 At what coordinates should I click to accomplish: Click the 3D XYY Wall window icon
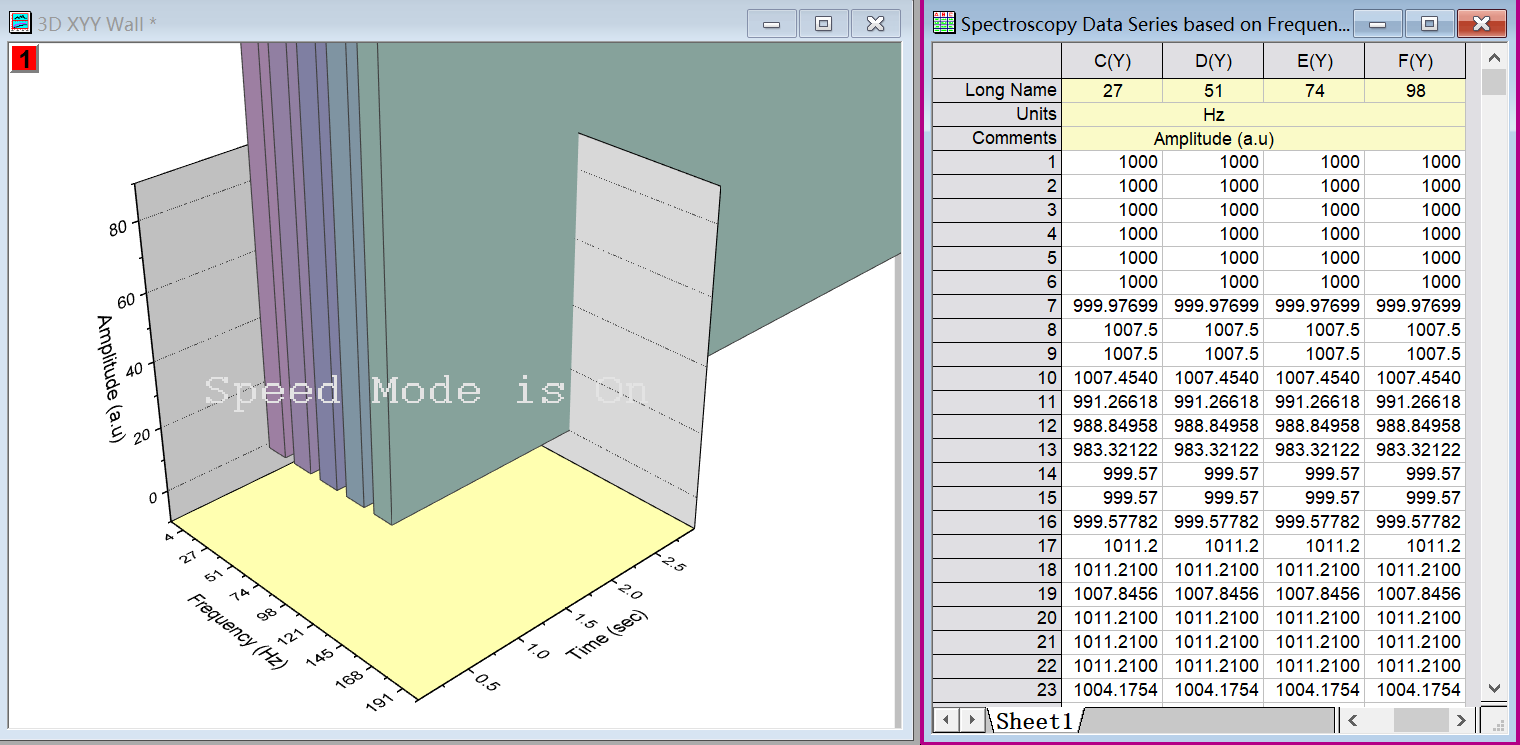pyautogui.click(x=21, y=23)
